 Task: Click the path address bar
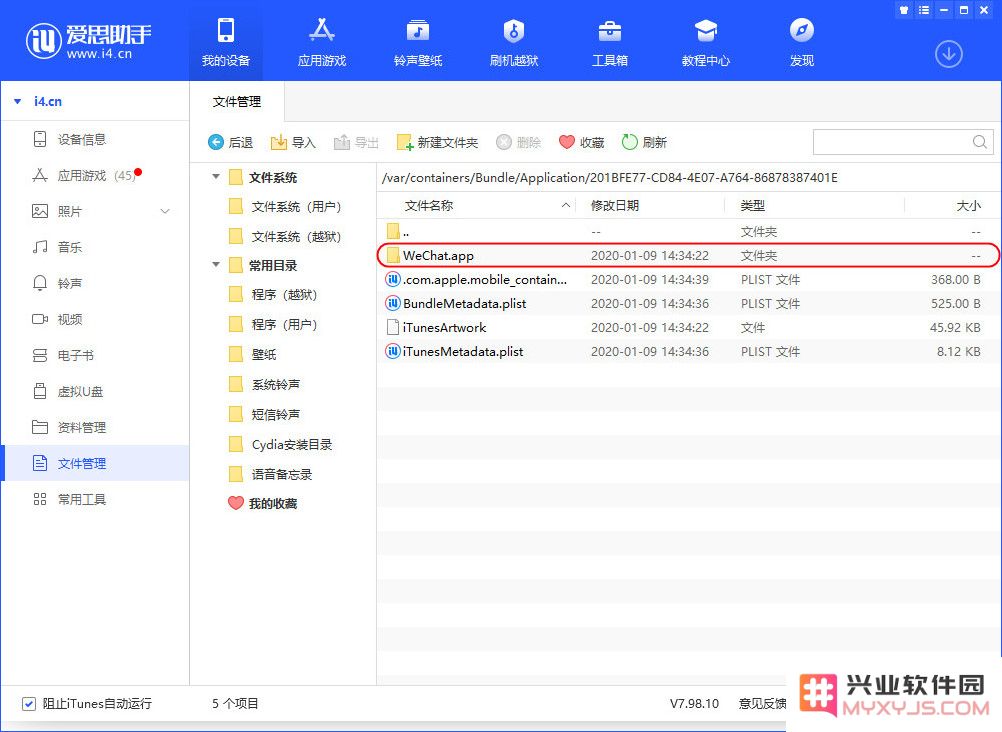689,178
